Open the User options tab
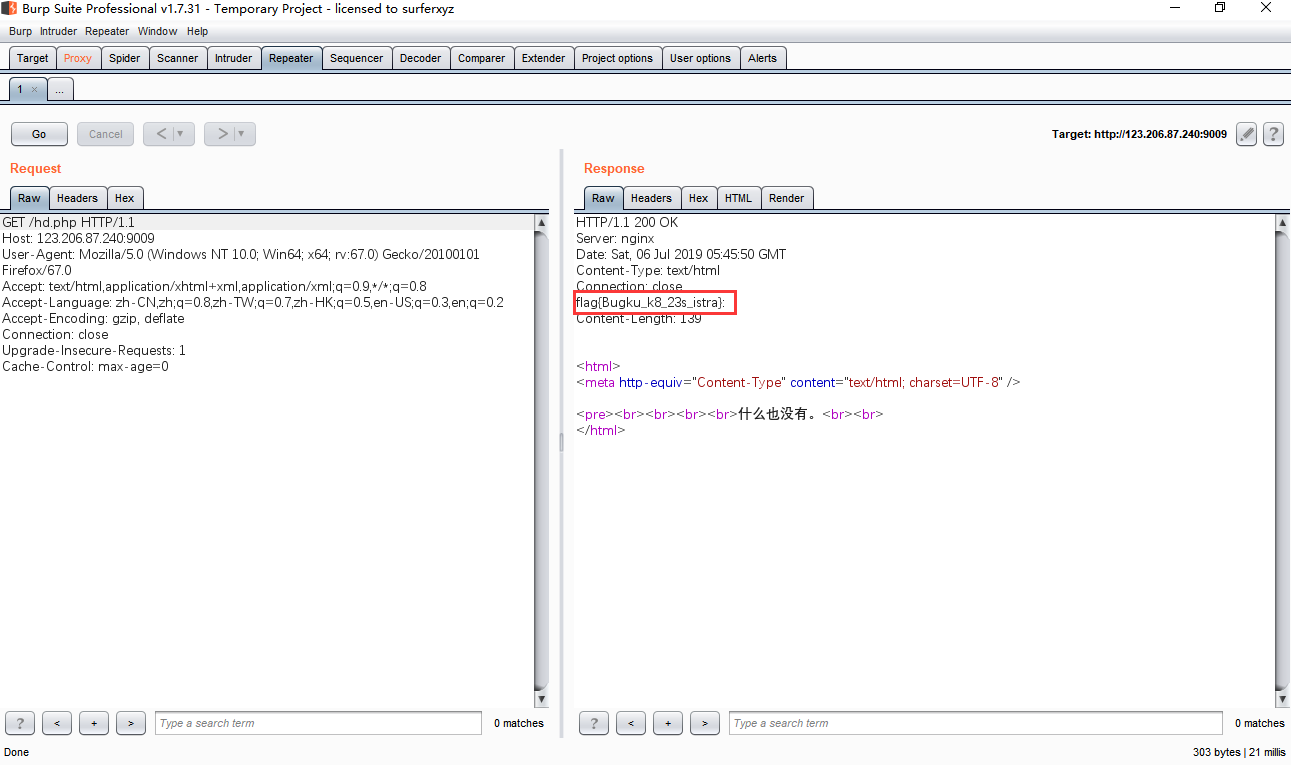 [x=700, y=58]
